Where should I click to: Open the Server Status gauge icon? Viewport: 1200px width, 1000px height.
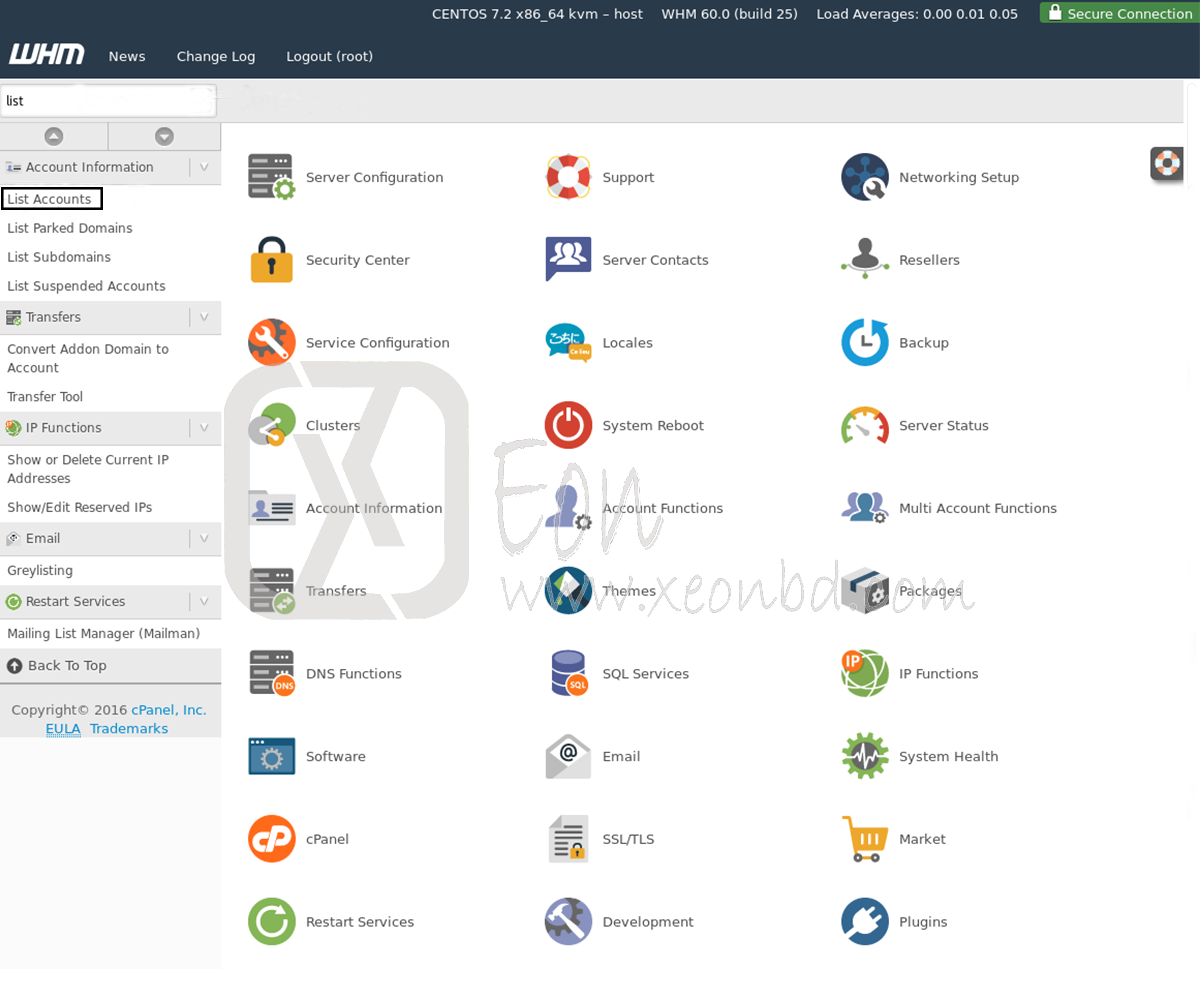click(865, 425)
